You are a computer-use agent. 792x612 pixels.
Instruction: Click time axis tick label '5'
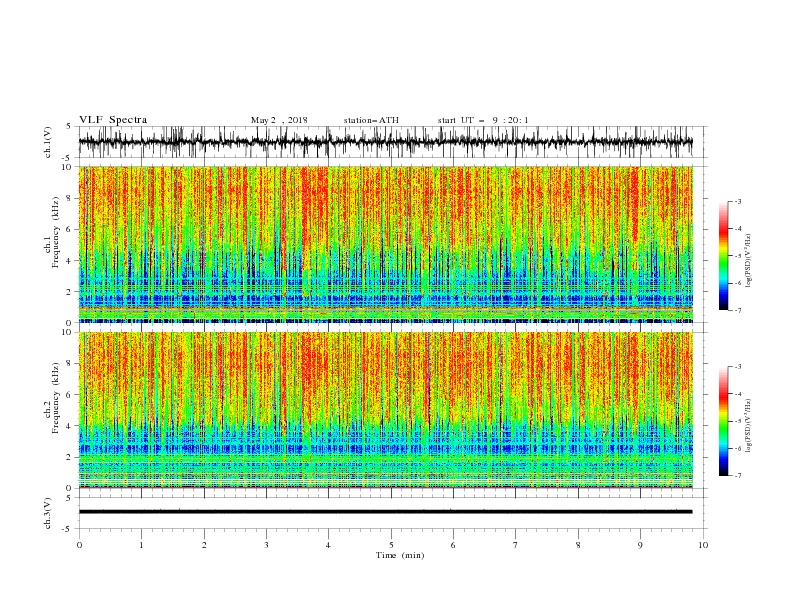[391, 545]
